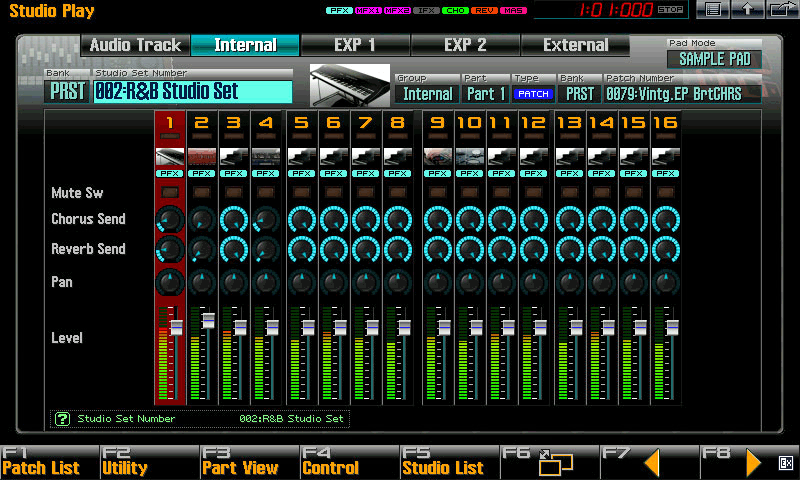Click the Level fader for part 1

click(177, 327)
